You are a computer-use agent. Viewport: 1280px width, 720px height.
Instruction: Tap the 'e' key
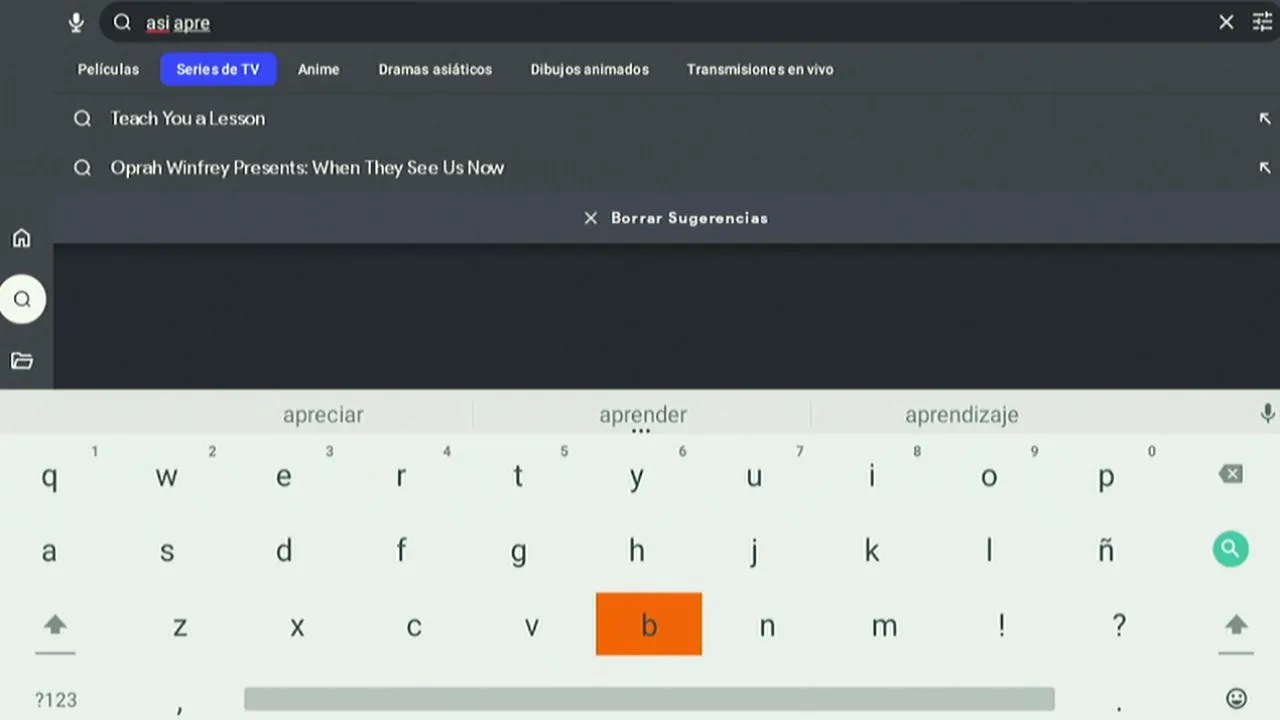(x=284, y=476)
